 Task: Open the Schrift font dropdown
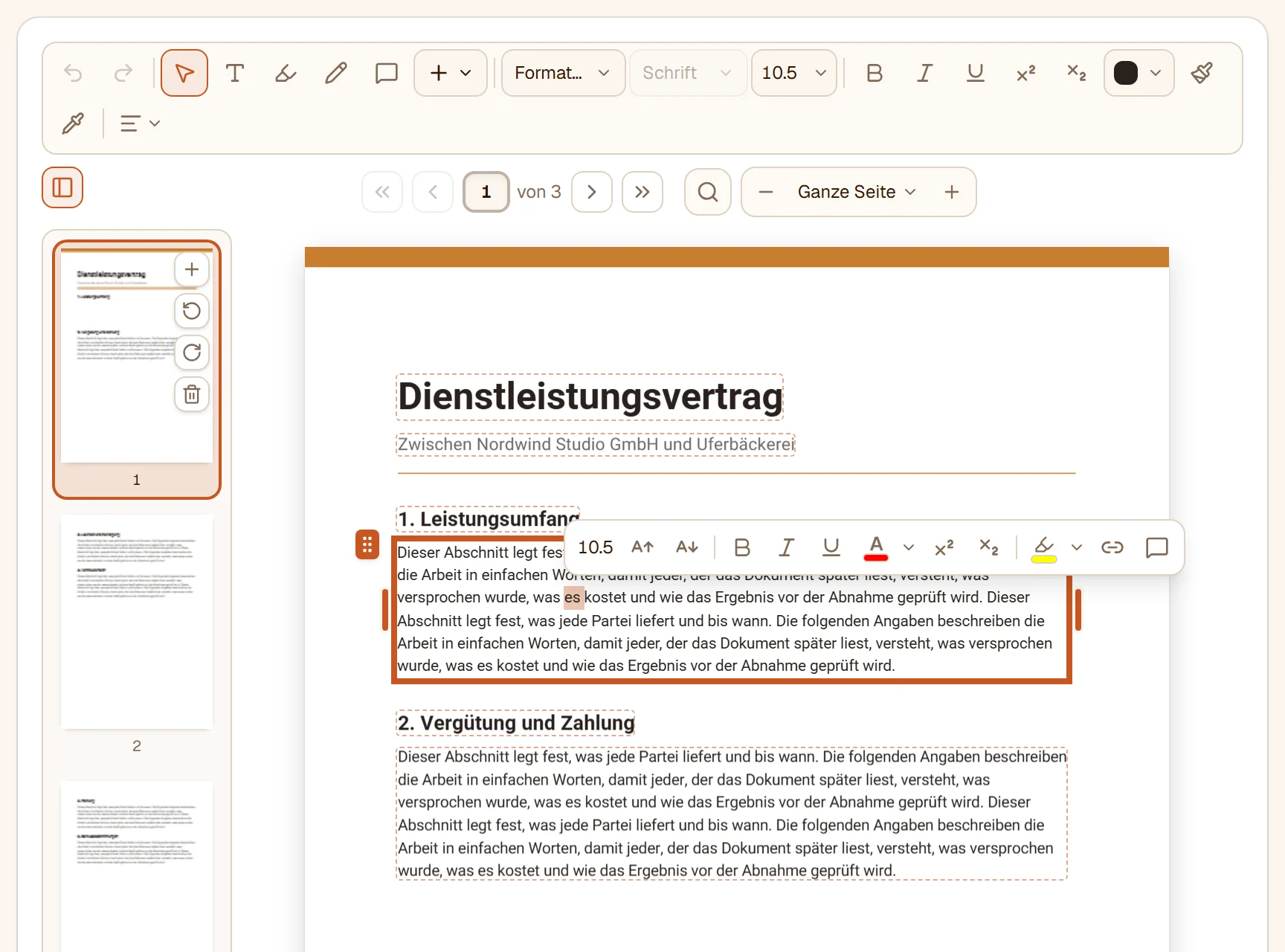point(688,73)
